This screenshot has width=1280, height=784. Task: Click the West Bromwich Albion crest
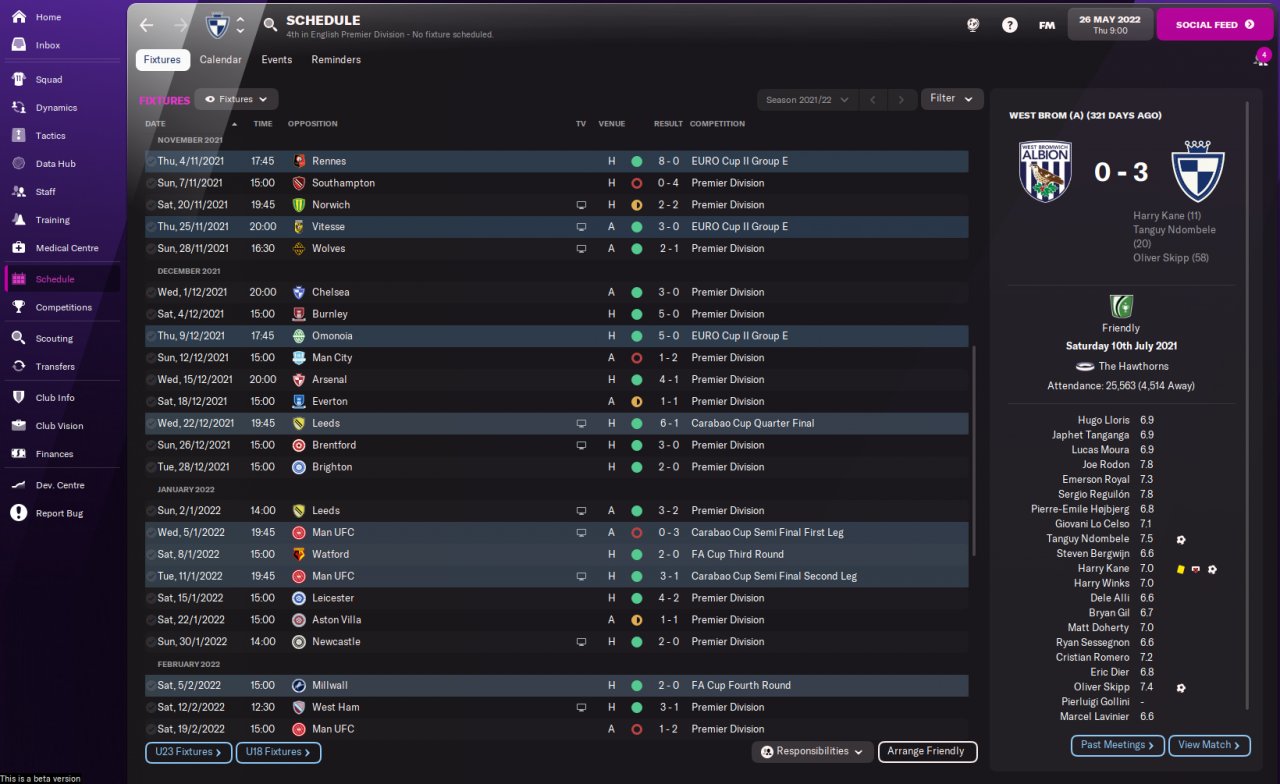(x=1046, y=172)
